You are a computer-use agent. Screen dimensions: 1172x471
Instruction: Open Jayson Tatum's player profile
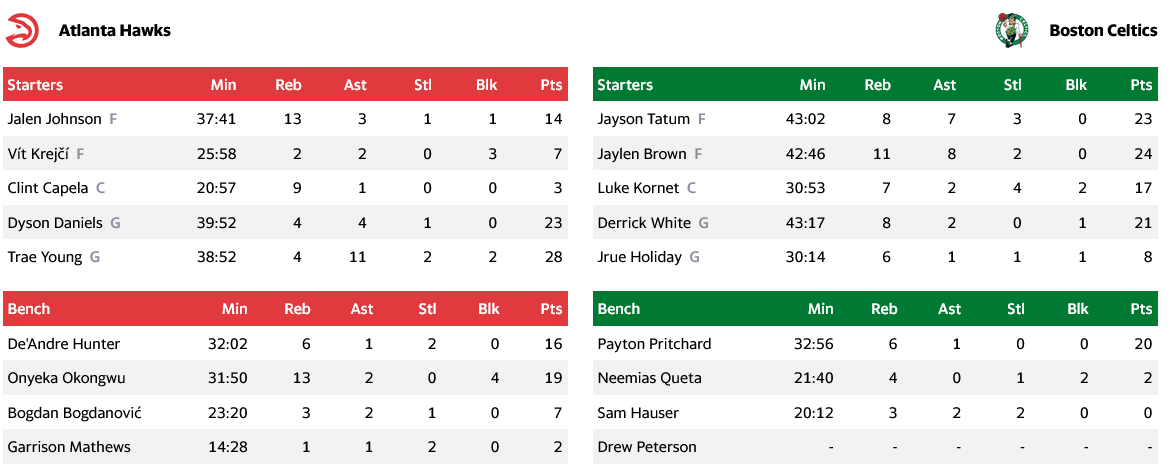643,119
